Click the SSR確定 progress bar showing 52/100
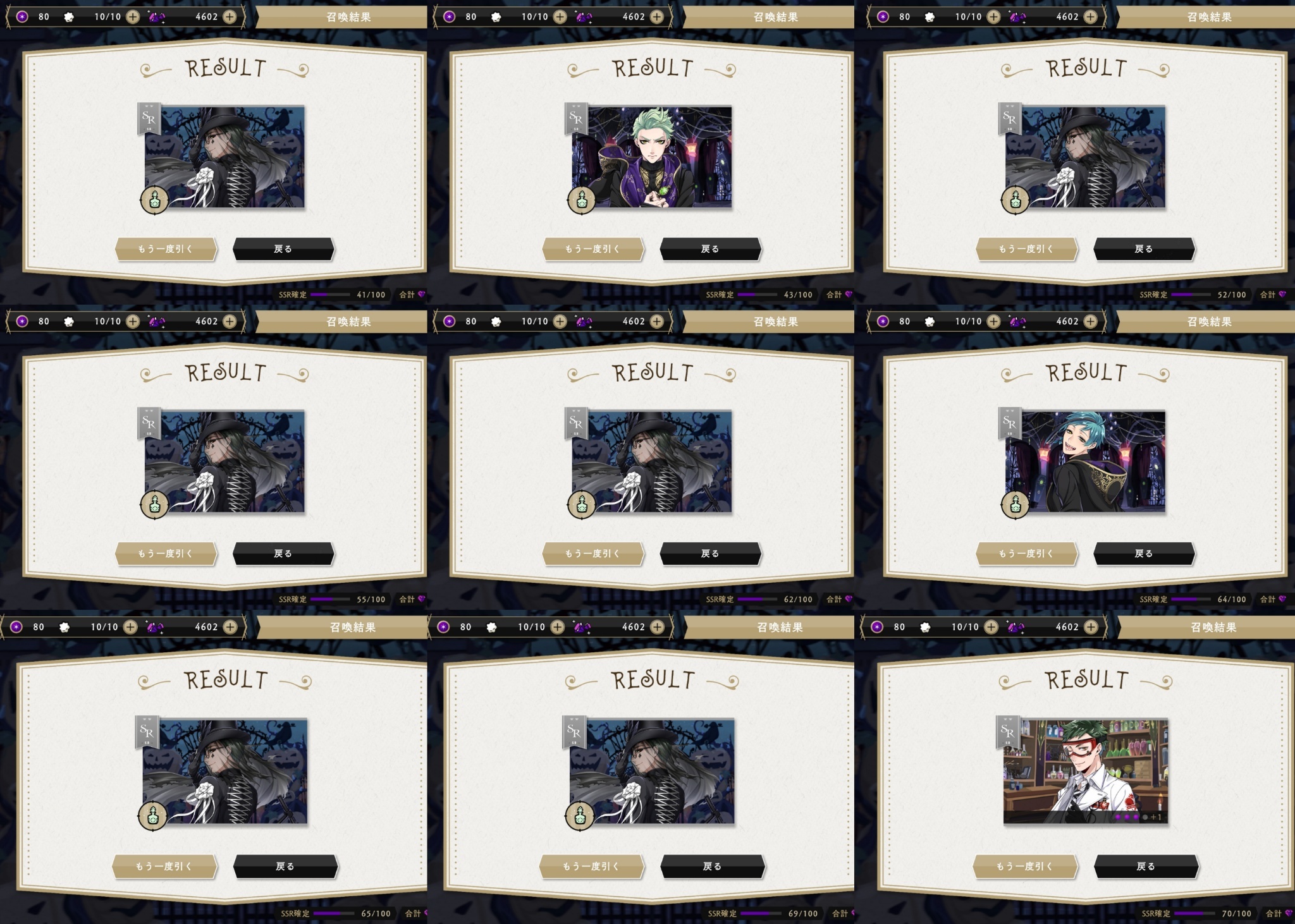The image size is (1295, 924). [1194, 295]
